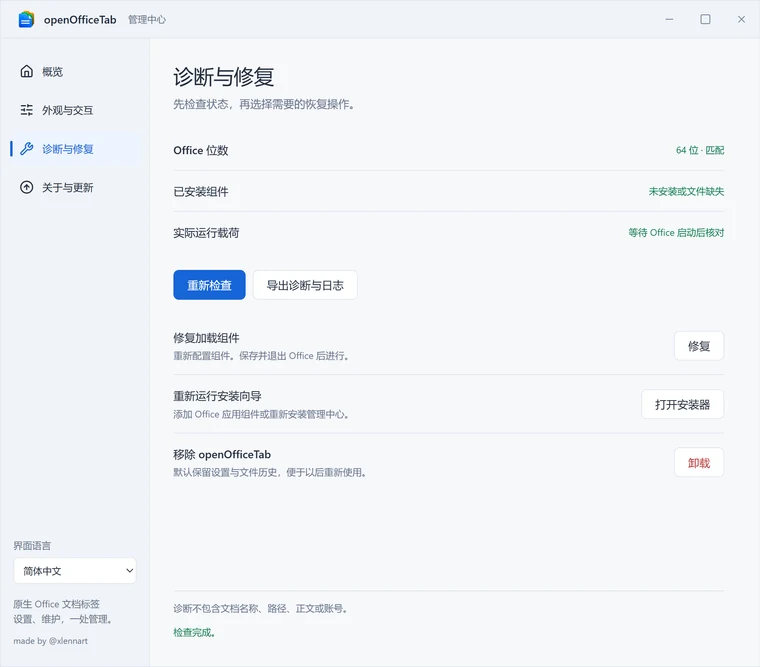Viewport: 760px width, 667px height.
Task: Click the 已安装组件 row label
Action: (201, 191)
